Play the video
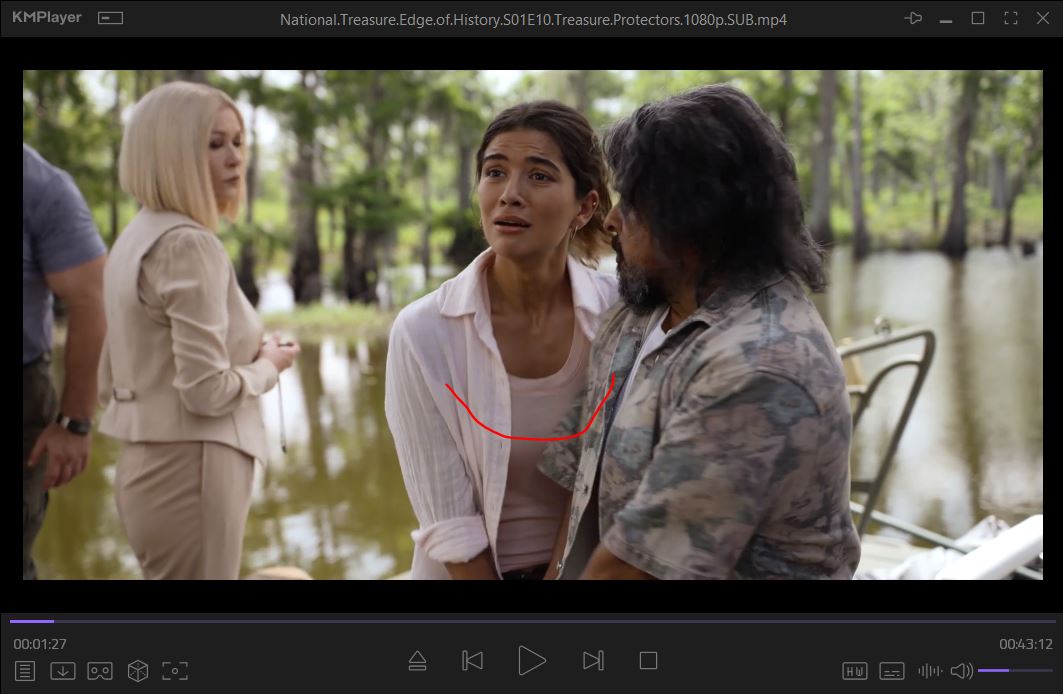This screenshot has width=1063, height=694. (x=532, y=661)
